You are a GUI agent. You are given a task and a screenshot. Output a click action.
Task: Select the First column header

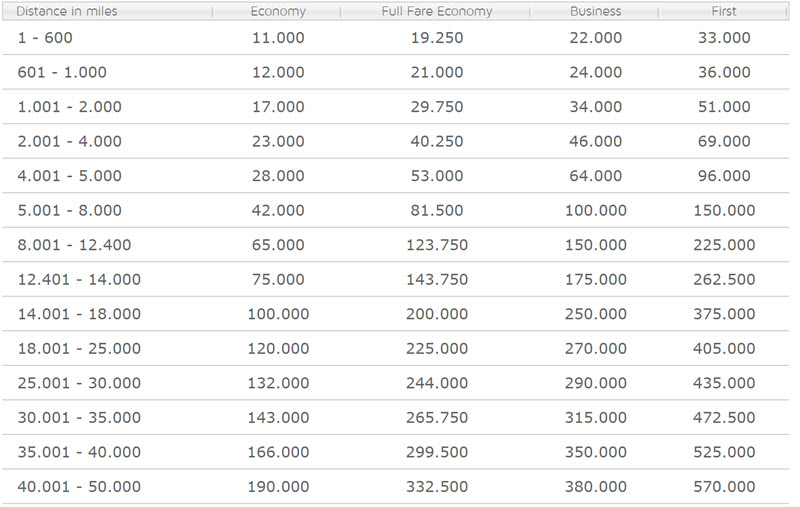click(723, 11)
